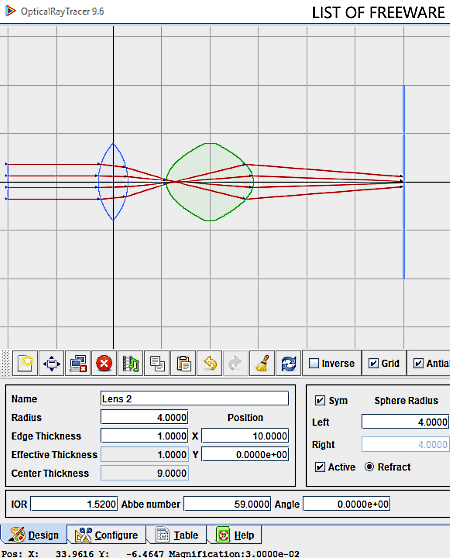Enable the Inverse checkbox

314,363
